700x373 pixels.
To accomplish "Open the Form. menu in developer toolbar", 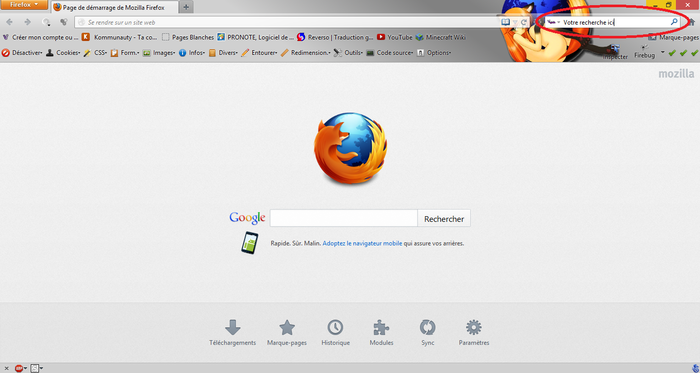I will (125, 53).
